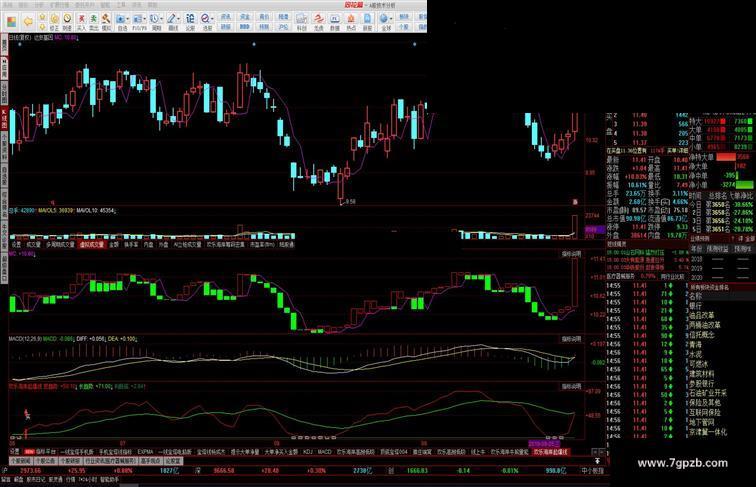Open the 个股公告 announcements tab

(x=45, y=461)
